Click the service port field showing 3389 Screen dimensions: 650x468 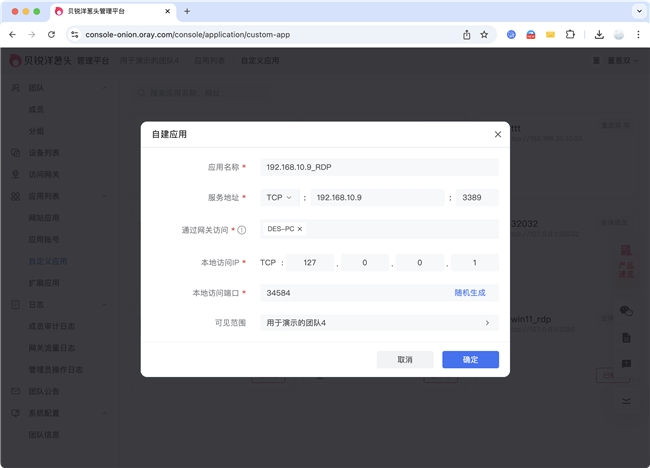pyautogui.click(x=477, y=198)
